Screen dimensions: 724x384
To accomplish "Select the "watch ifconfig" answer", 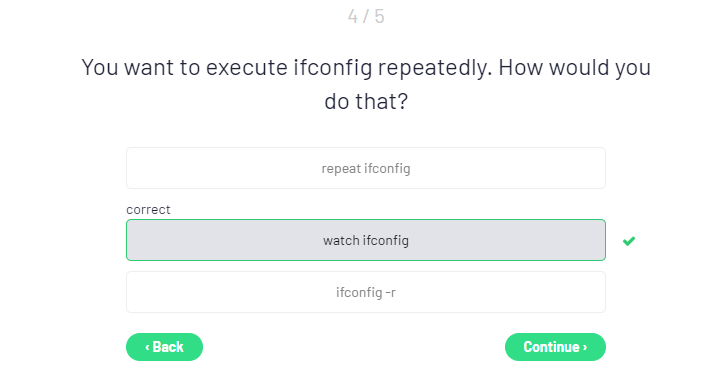I will coord(366,240).
